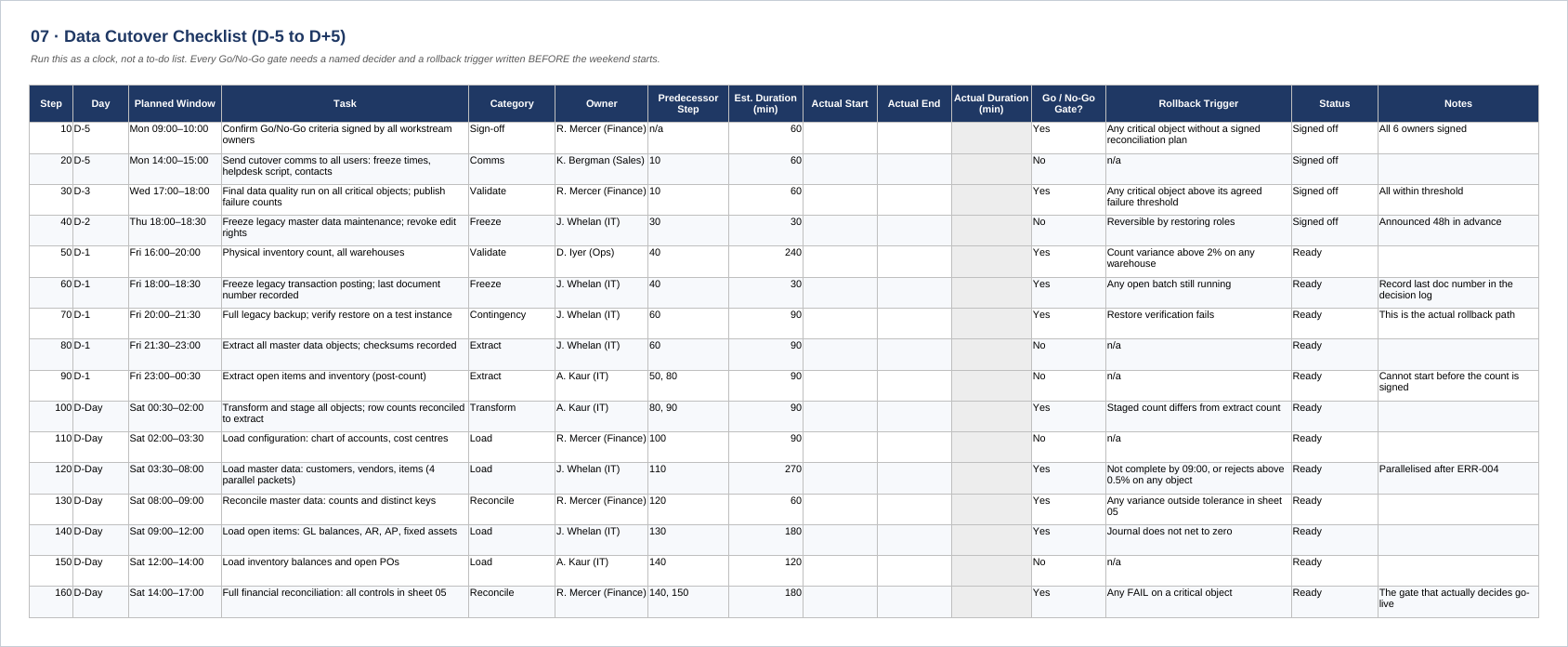Viewport: 1568px width, 647px height.
Task: Select the 'K. Bergman (Sales)' owner cell
Action: [601, 169]
